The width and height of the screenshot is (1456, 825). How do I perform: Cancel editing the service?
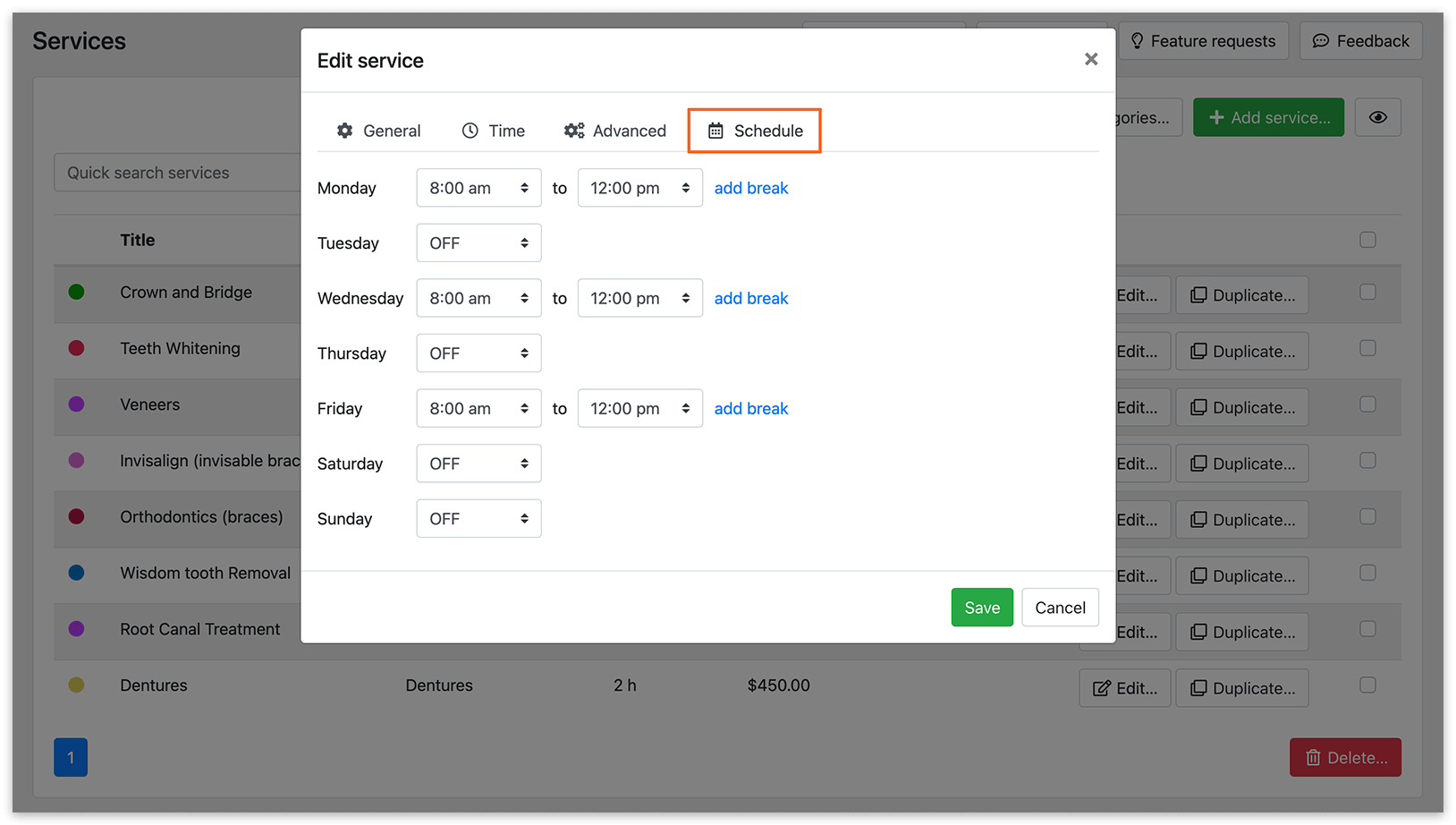pos(1060,608)
